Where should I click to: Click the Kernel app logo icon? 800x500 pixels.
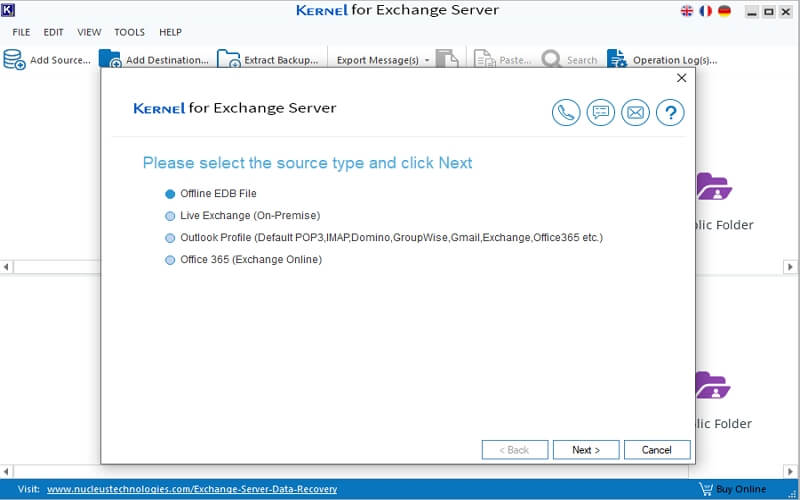(x=8, y=9)
